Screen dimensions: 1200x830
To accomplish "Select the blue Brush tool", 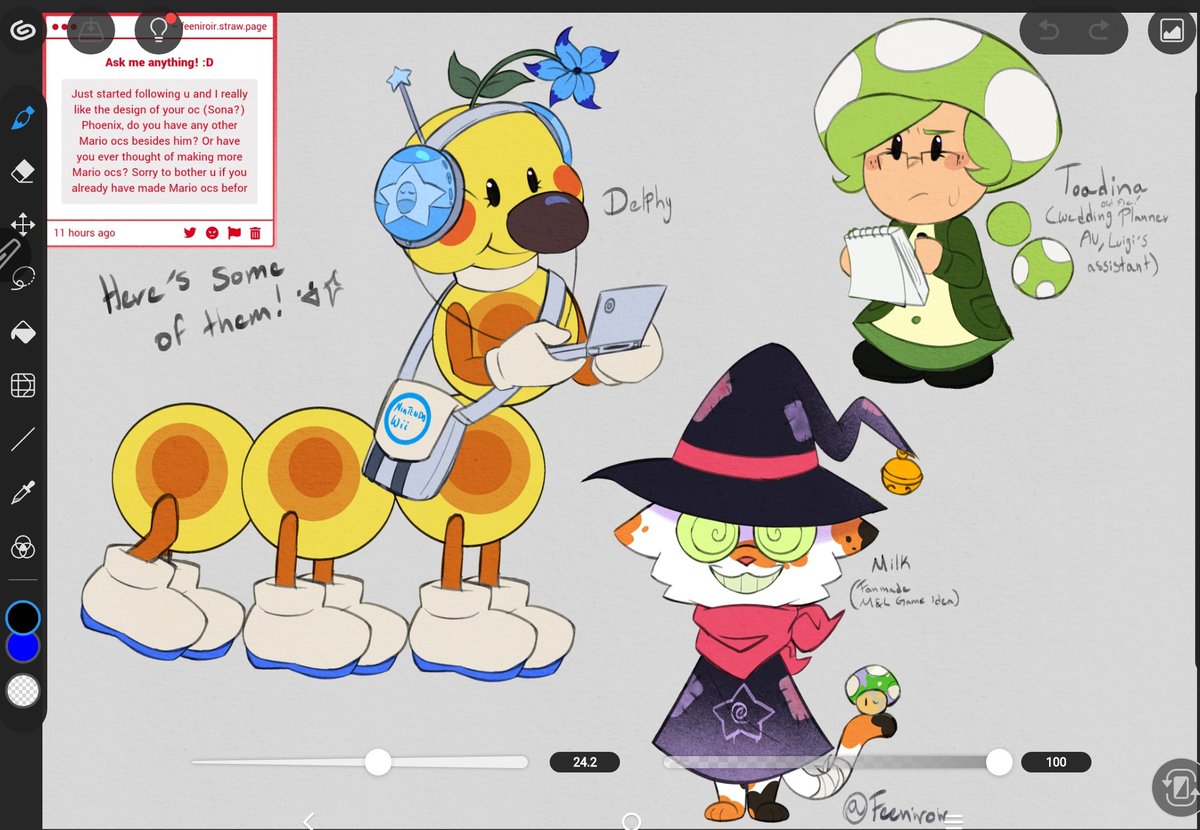I will click(22, 119).
